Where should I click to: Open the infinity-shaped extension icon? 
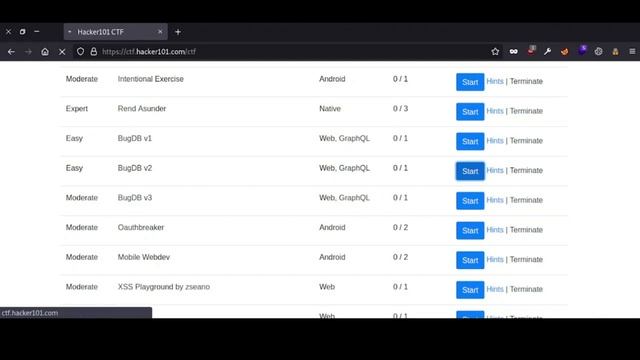click(513, 51)
